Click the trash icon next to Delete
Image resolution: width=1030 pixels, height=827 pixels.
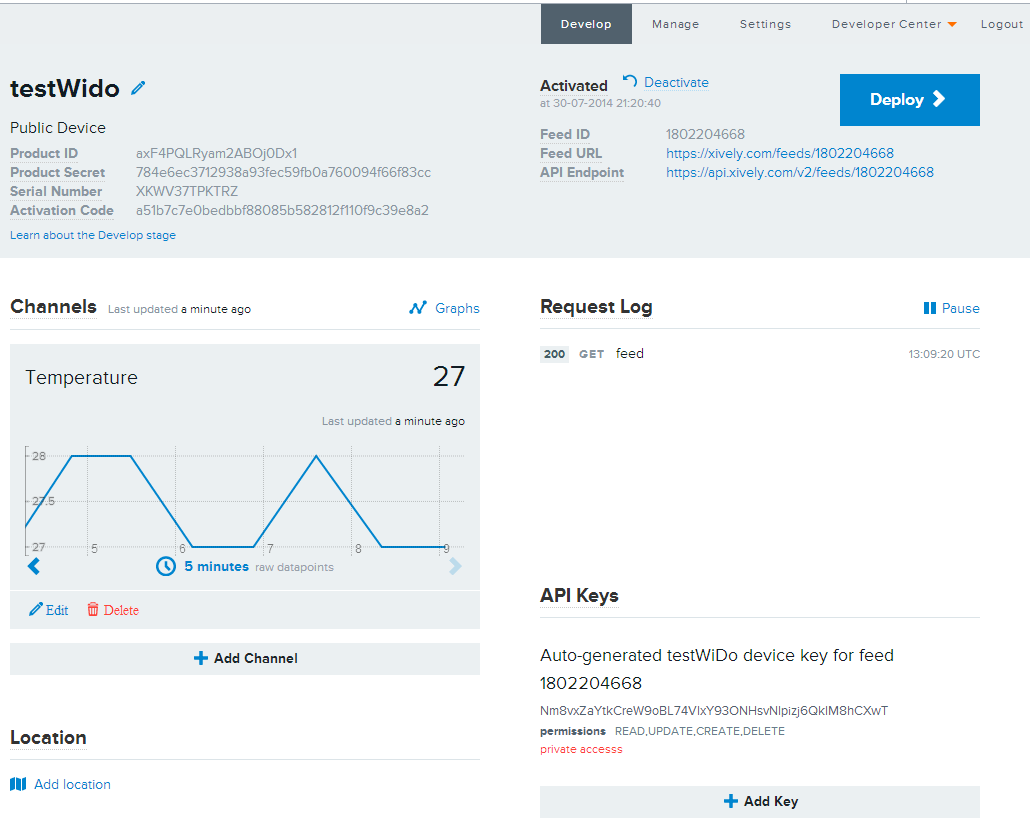pos(93,610)
